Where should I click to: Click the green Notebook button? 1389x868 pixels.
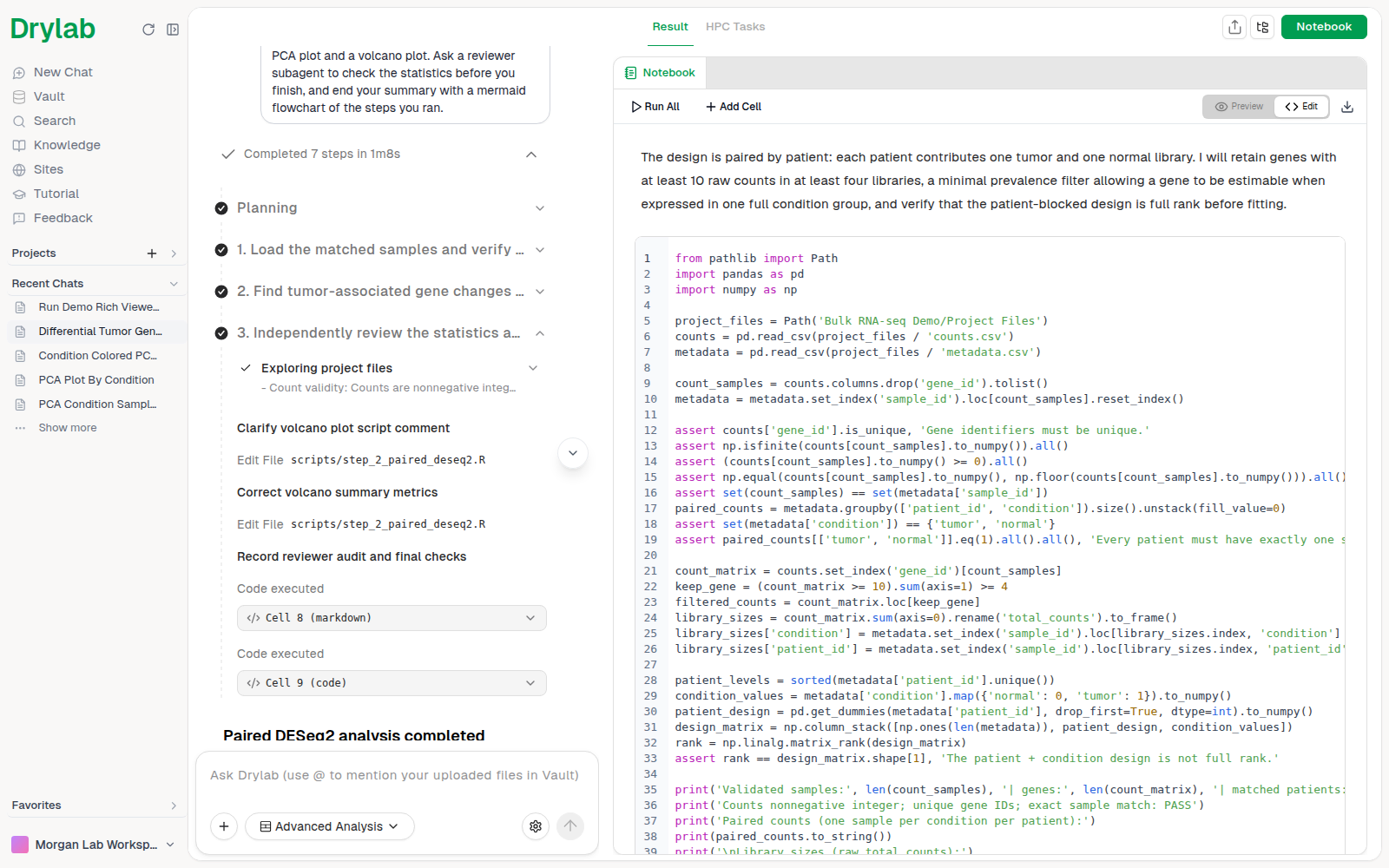click(1324, 27)
